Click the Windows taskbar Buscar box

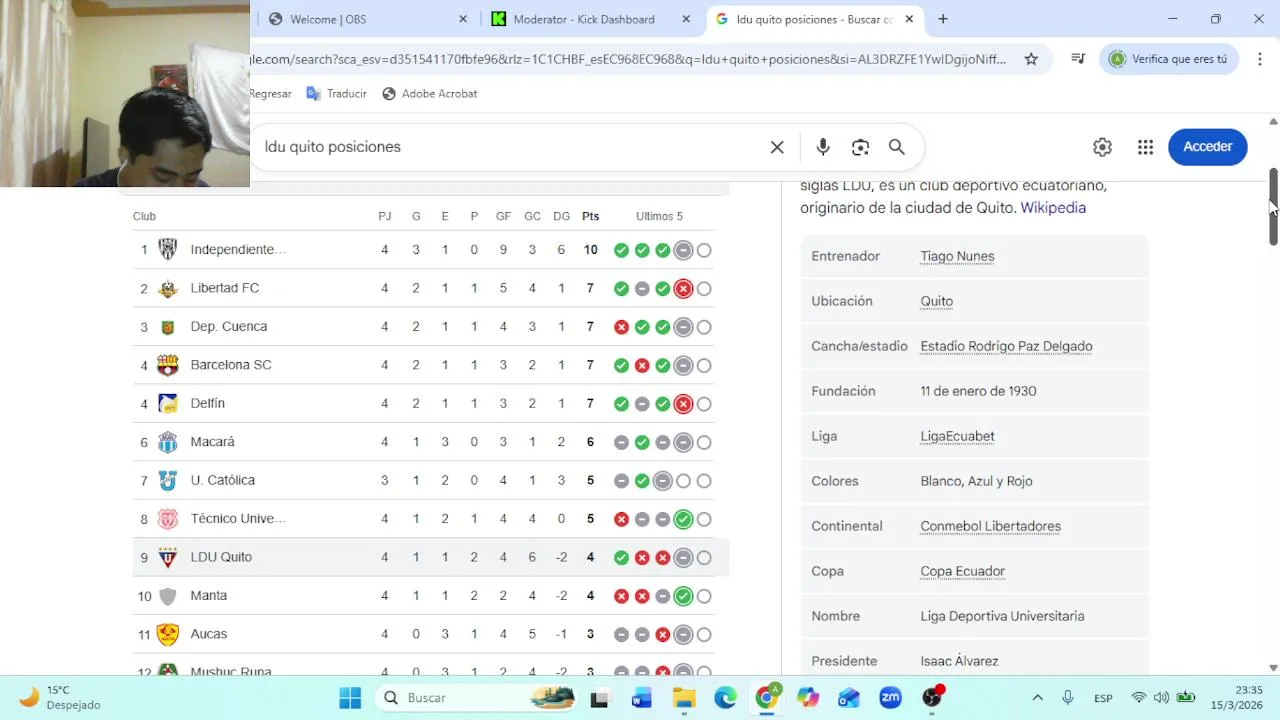coord(479,698)
